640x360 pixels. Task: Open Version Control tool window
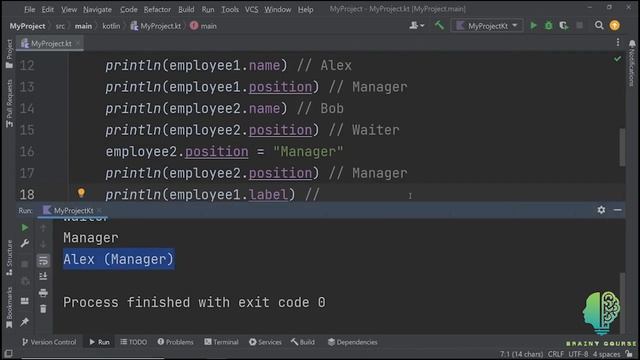point(49,342)
